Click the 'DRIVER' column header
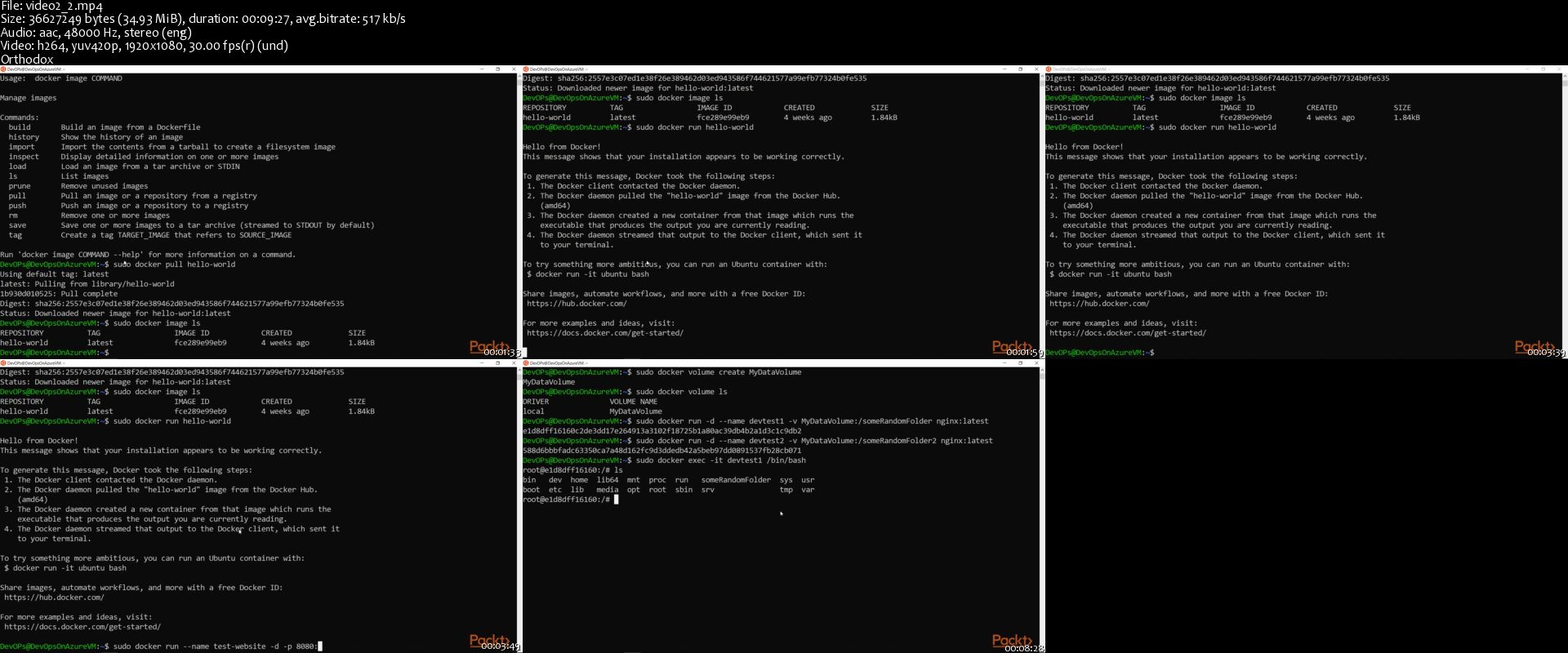The image size is (1568, 653). tap(536, 402)
